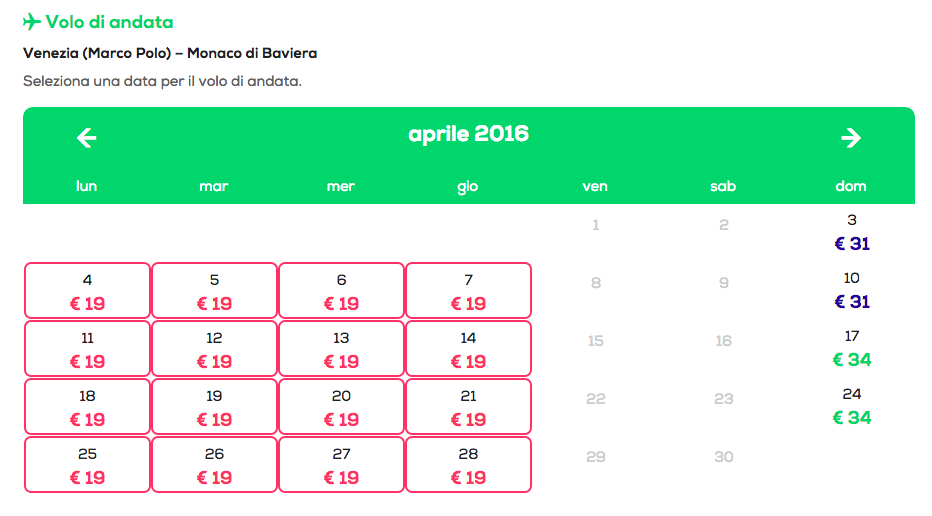Screen dimensions: 932x516
Task: Select Sunday April 3 at €31
Action: tap(851, 233)
